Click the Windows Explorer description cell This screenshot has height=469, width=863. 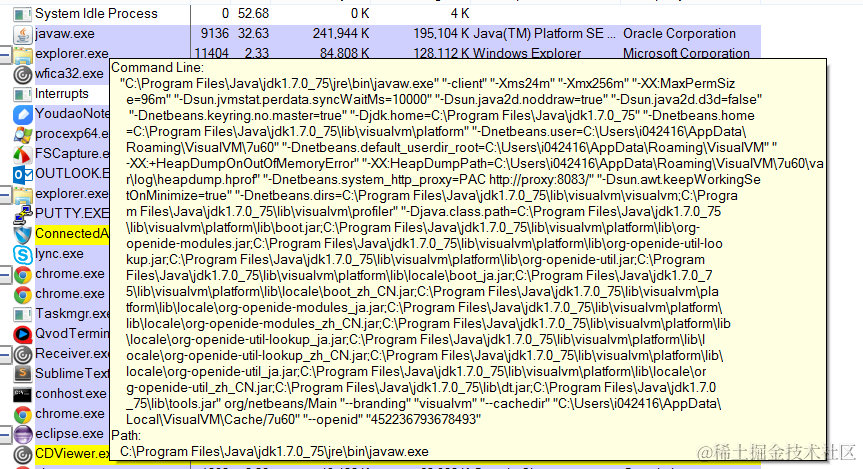[527, 53]
